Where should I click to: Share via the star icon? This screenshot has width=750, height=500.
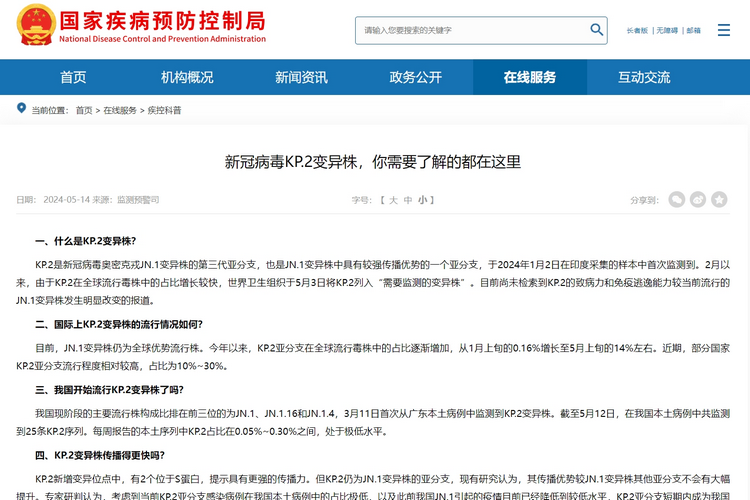click(720, 199)
